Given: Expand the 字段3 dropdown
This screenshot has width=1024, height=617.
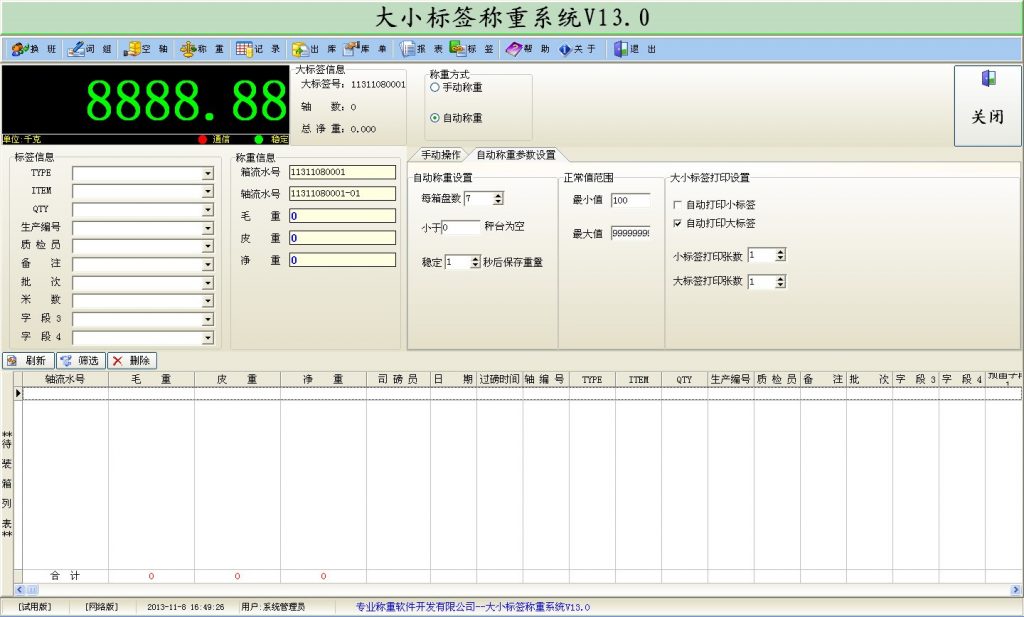Looking at the screenshot, I should coord(207,319).
